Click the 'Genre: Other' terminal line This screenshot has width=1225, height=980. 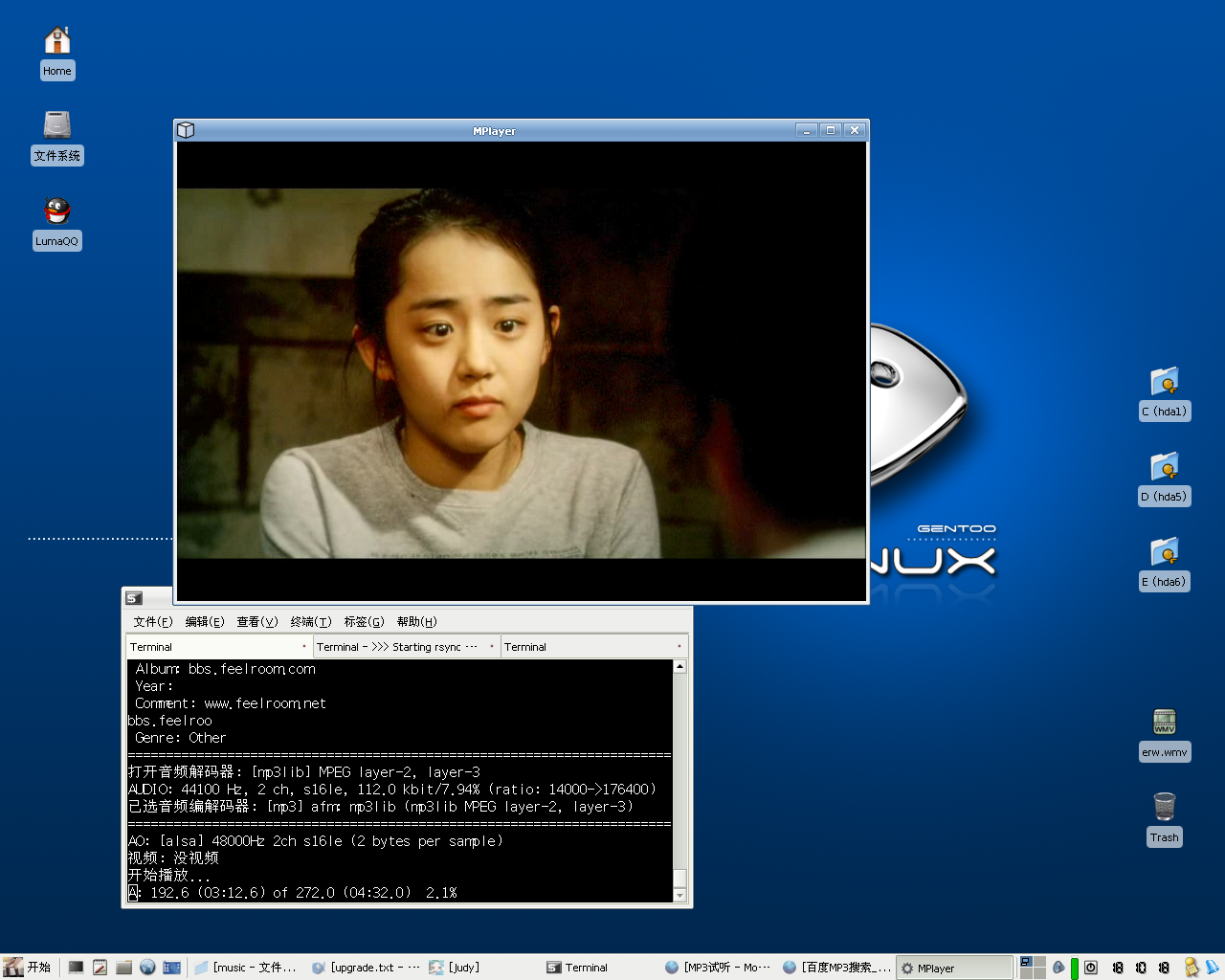(x=180, y=738)
